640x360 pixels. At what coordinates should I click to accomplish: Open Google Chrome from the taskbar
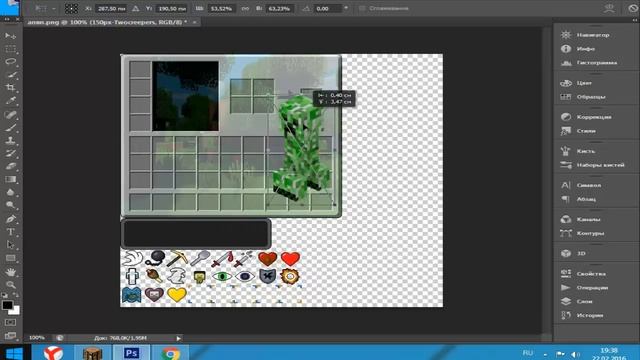tap(171, 353)
